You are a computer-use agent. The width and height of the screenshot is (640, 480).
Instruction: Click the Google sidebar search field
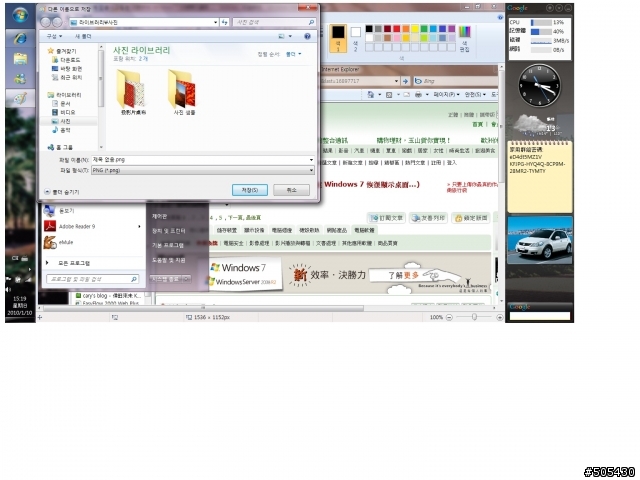[x=540, y=316]
